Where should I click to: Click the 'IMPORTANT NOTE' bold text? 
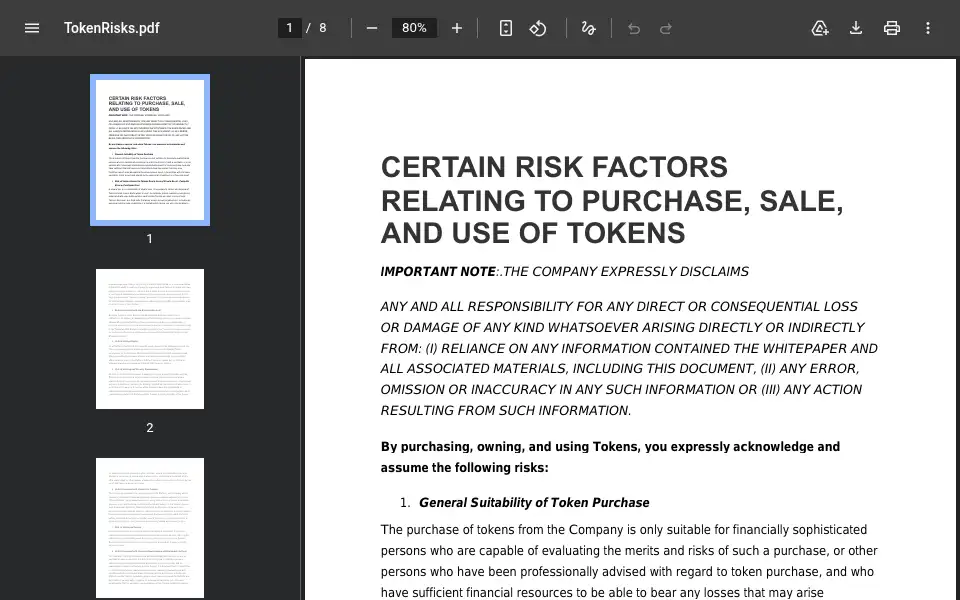point(438,272)
